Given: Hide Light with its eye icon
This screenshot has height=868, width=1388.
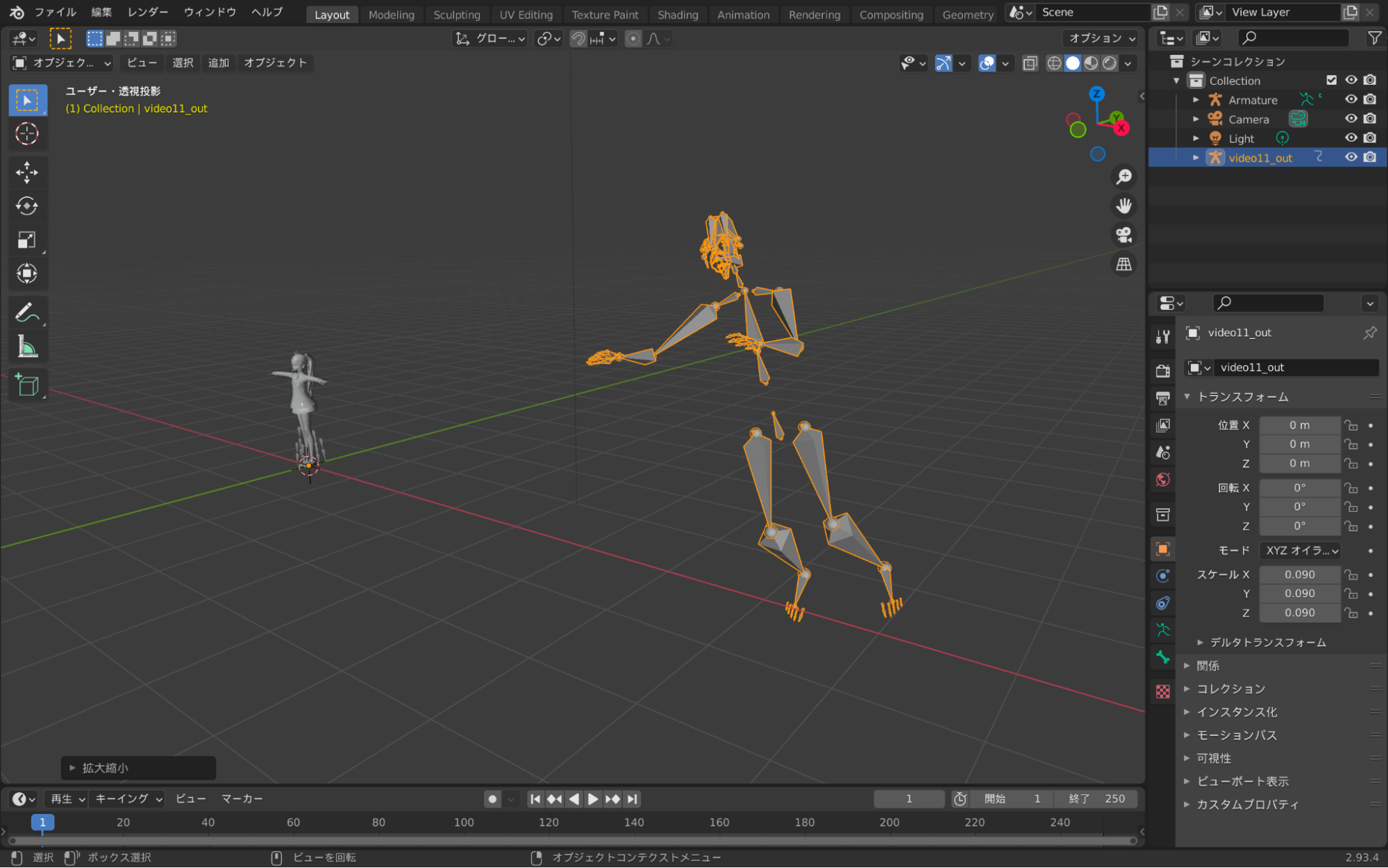Looking at the screenshot, I should tap(1351, 138).
